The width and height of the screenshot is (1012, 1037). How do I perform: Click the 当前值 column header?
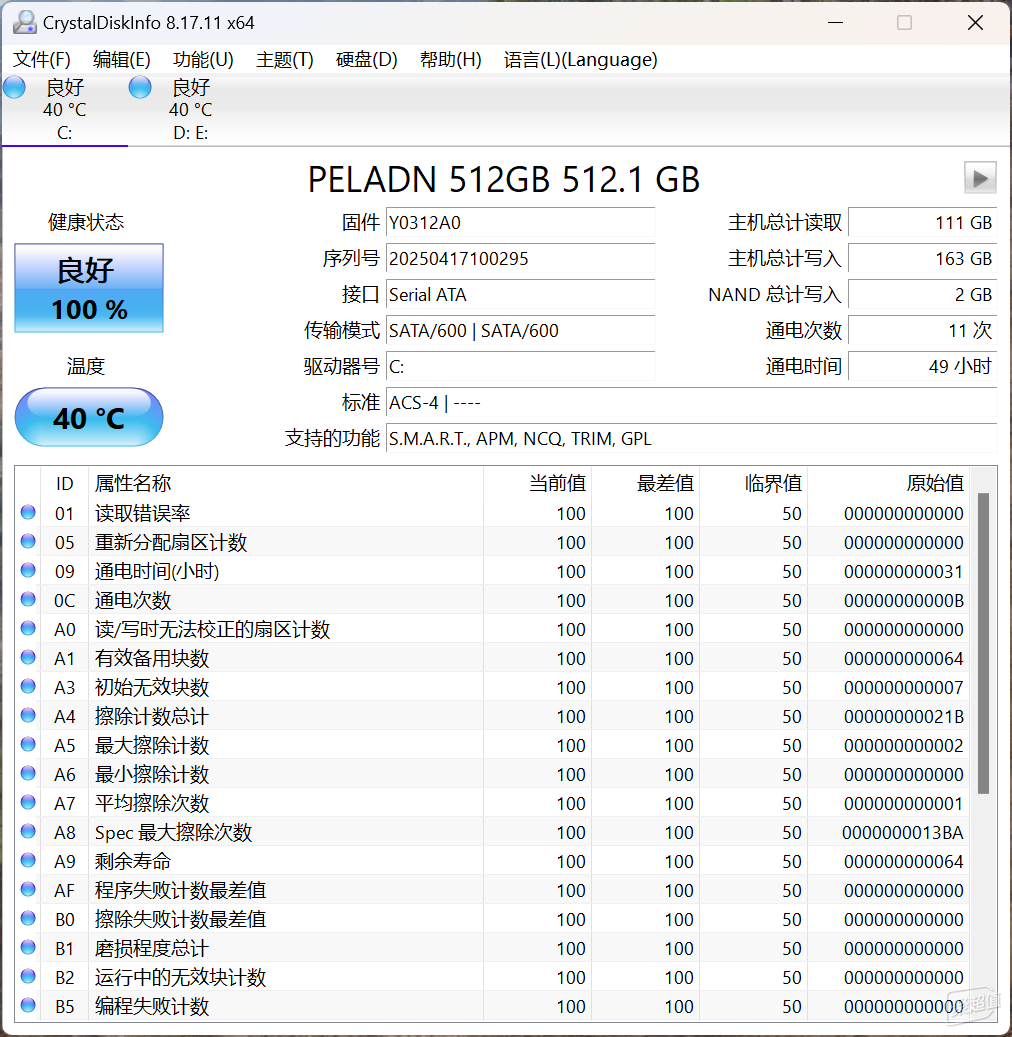(x=538, y=483)
